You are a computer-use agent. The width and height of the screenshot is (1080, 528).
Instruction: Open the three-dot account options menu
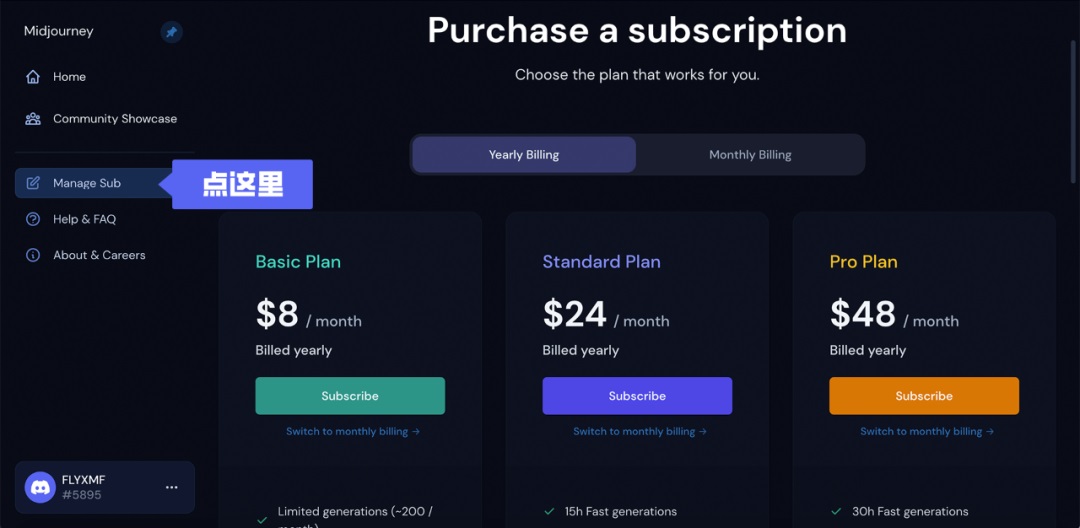(x=171, y=487)
